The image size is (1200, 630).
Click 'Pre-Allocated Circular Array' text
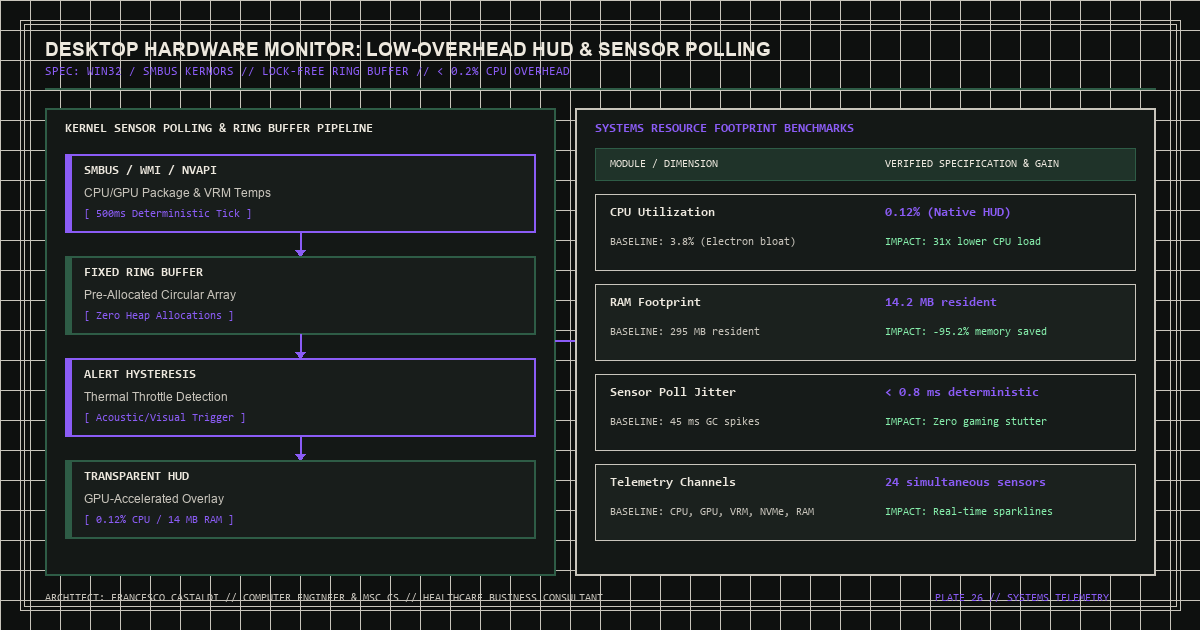(160, 295)
